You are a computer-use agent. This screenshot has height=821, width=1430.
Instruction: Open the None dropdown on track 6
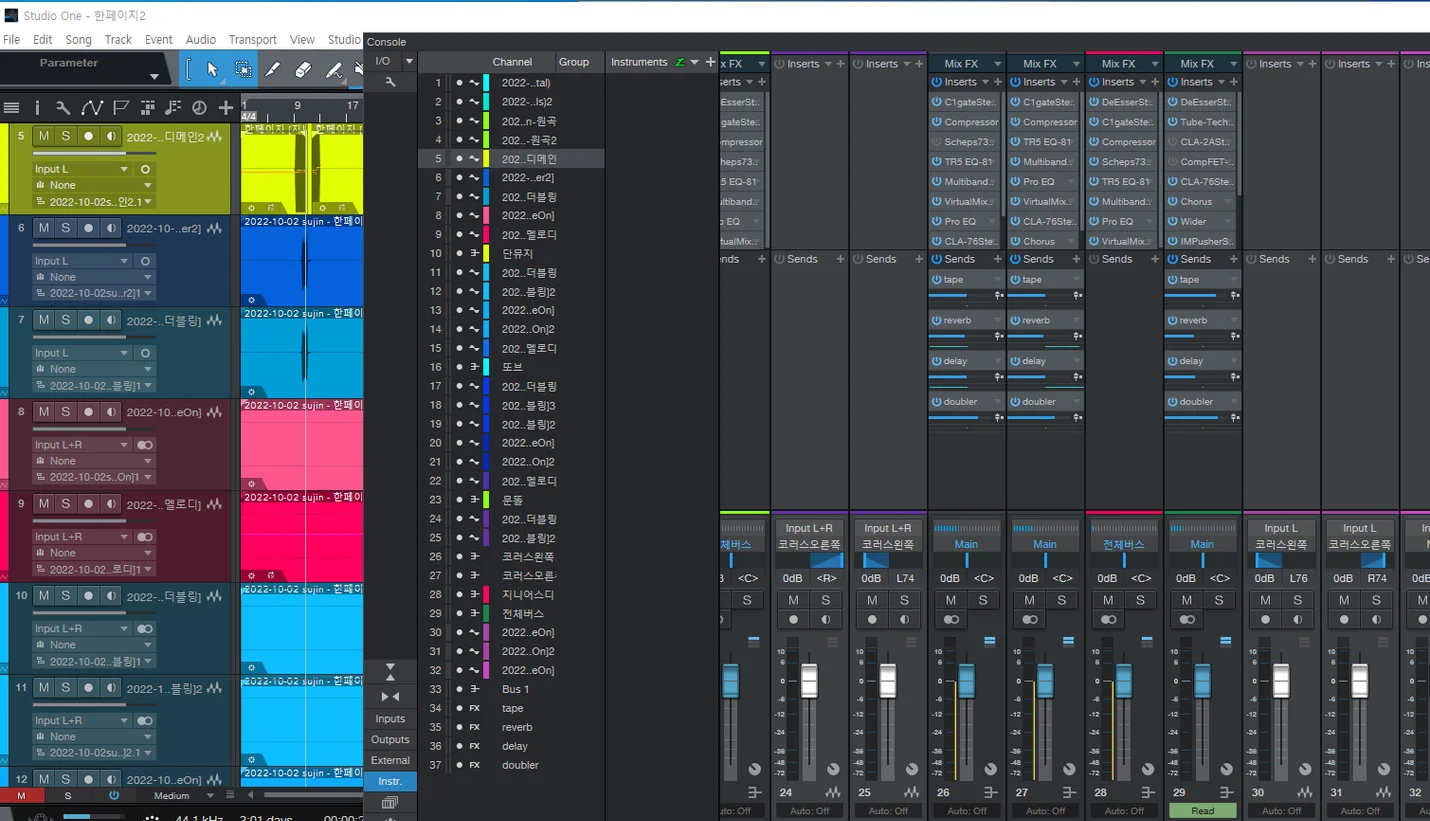pyautogui.click(x=147, y=277)
